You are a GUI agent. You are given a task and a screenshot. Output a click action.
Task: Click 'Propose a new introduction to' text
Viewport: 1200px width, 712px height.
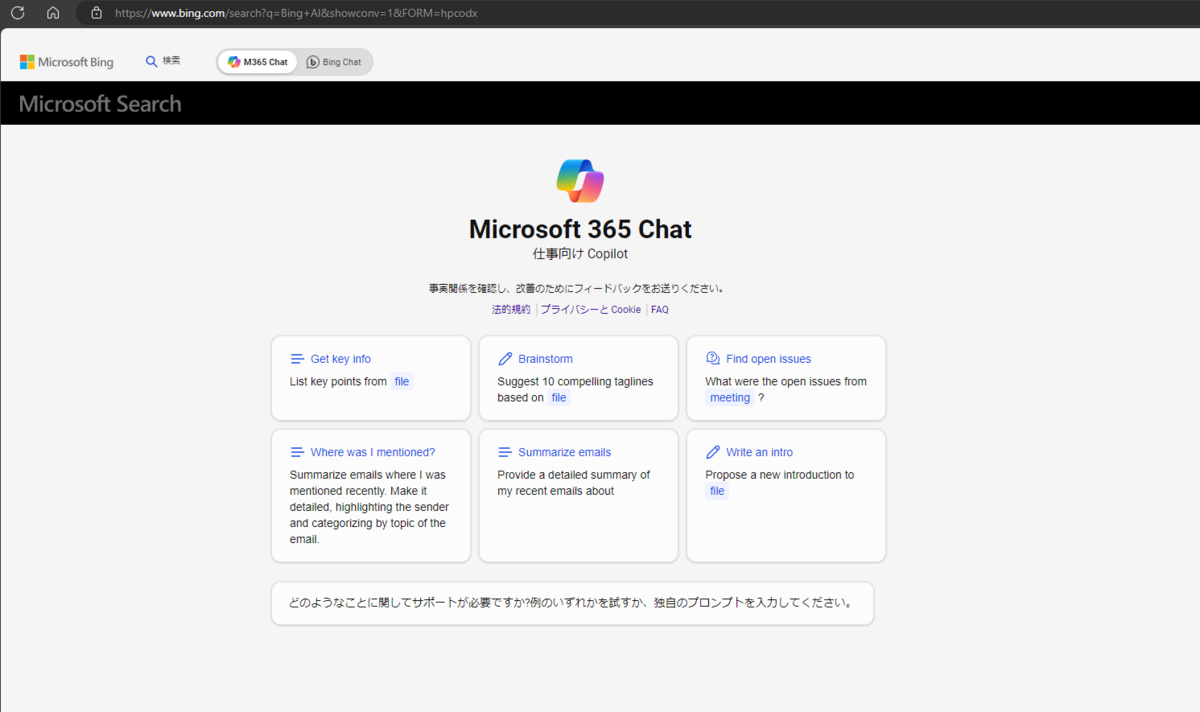click(x=780, y=475)
